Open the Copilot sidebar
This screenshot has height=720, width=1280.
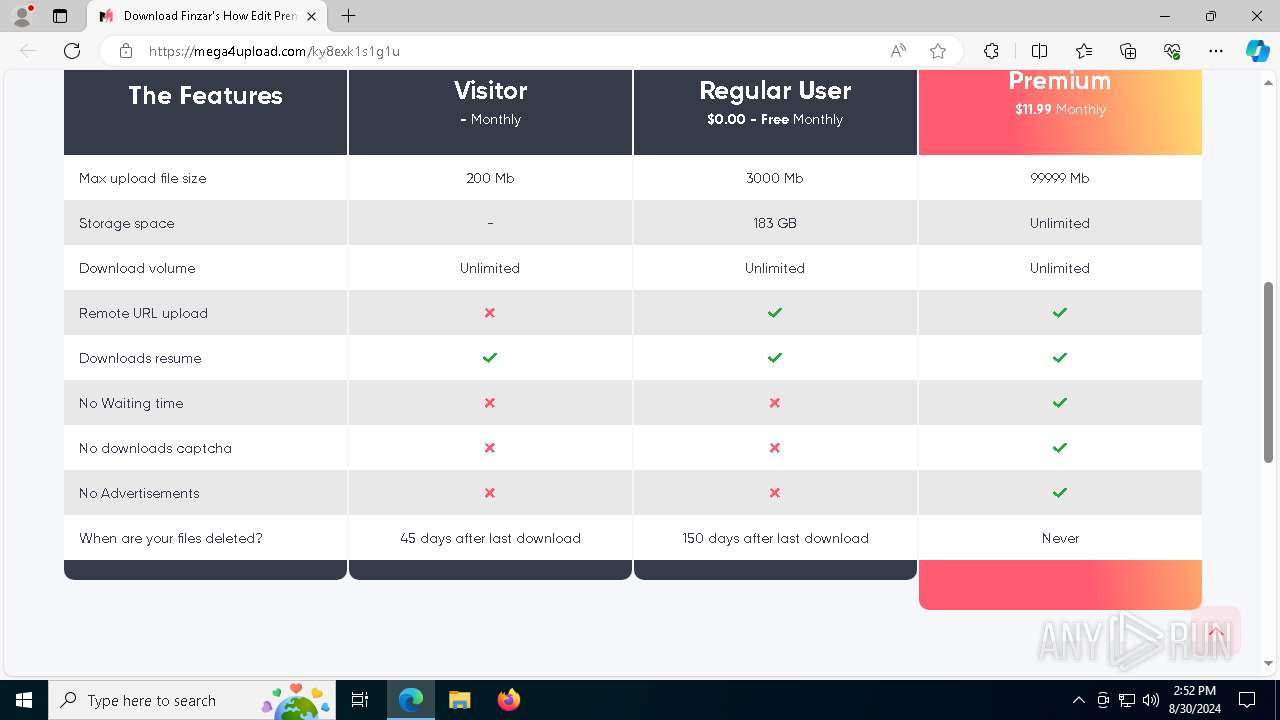point(1257,51)
